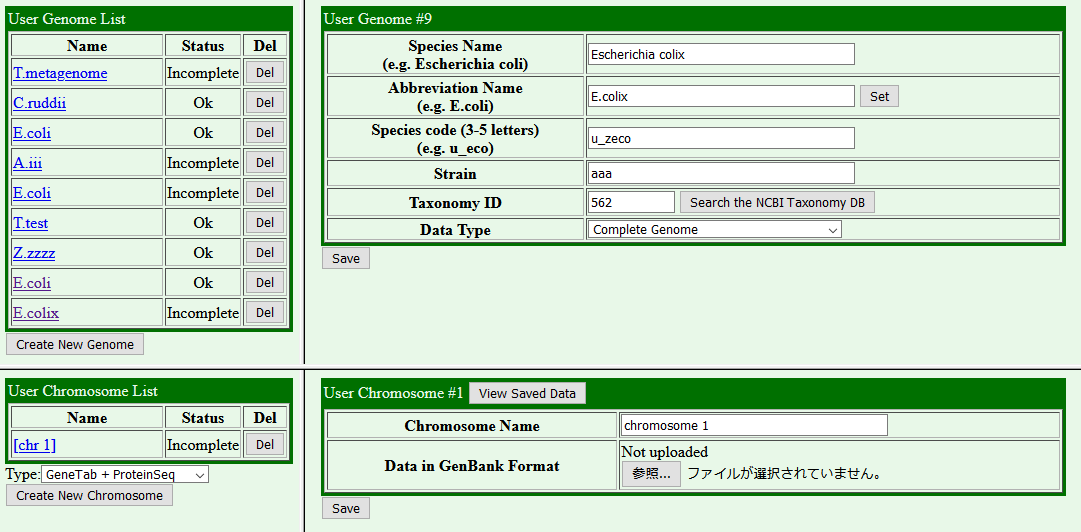Click the Create New Chromosome button
This screenshot has height=532, width=1081.
tap(89, 495)
